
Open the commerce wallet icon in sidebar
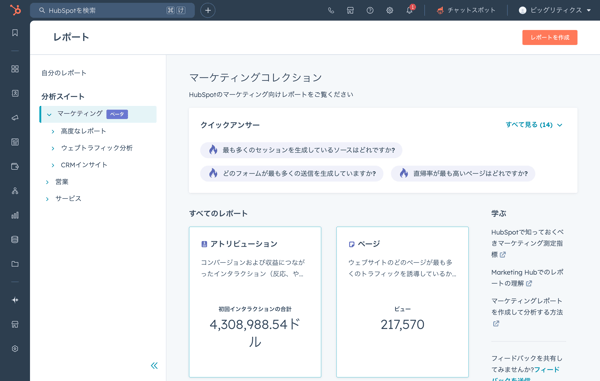tap(15, 166)
